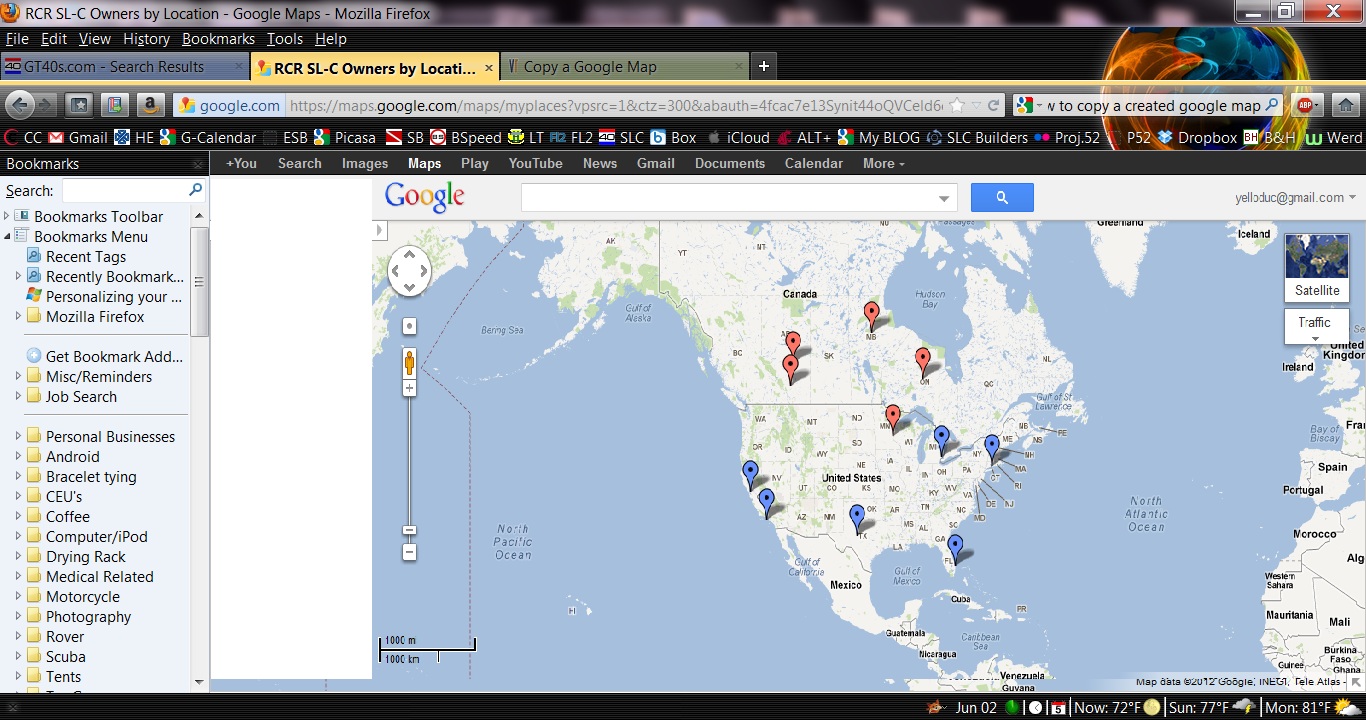Open the Picasa bookmark
The image size is (1366, 720).
[345, 137]
